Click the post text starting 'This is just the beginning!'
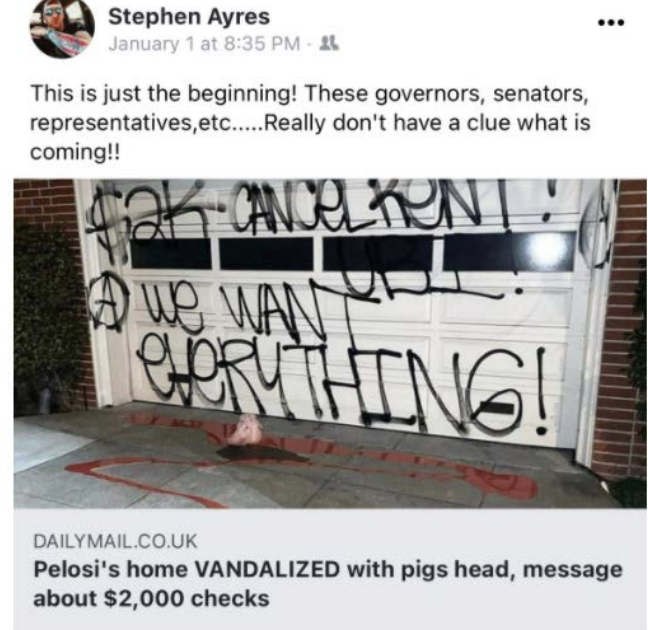 pyautogui.click(x=310, y=122)
